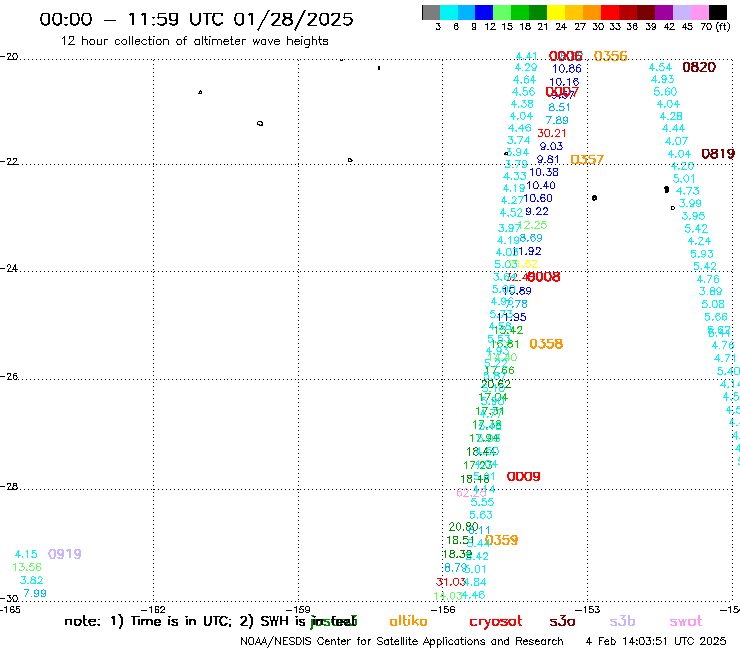This screenshot has height=650, width=740.
Task: Click the subtitle "12 hour collection of altimeter wave heights"
Action: tap(194, 41)
